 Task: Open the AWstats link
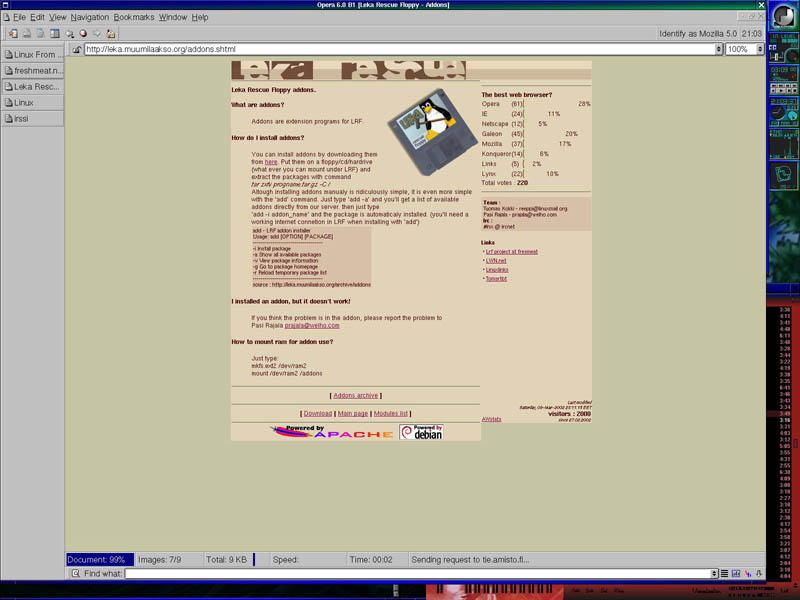point(491,419)
